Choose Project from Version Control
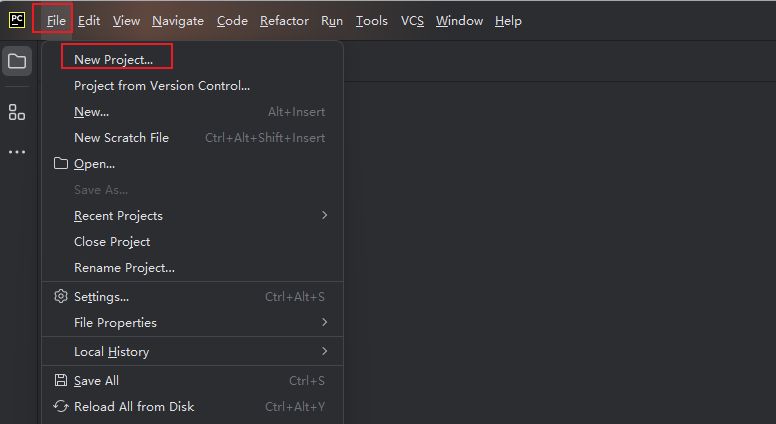This screenshot has width=776, height=424. click(162, 86)
